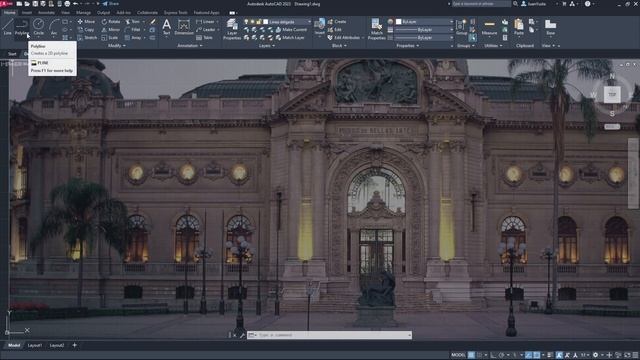Image resolution: width=640 pixels, height=360 pixels.
Task: Activate the Stretch command
Action: point(87,38)
